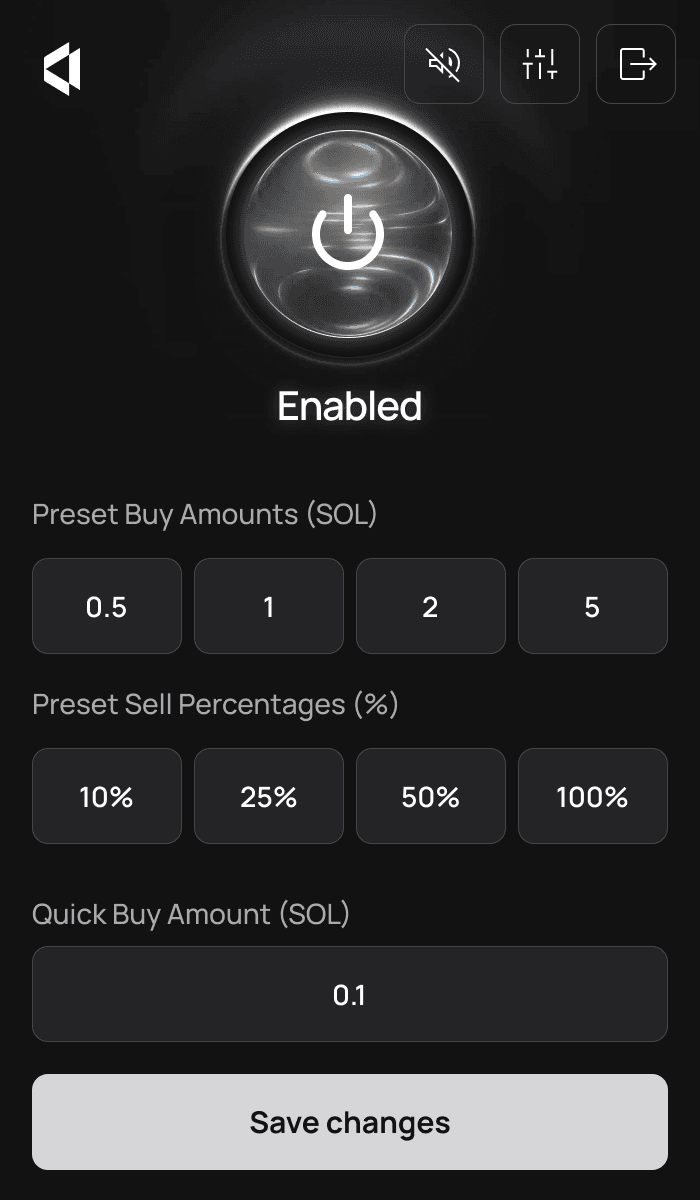Click the 100% preset sell field
700x1200 pixels.
[x=592, y=797]
